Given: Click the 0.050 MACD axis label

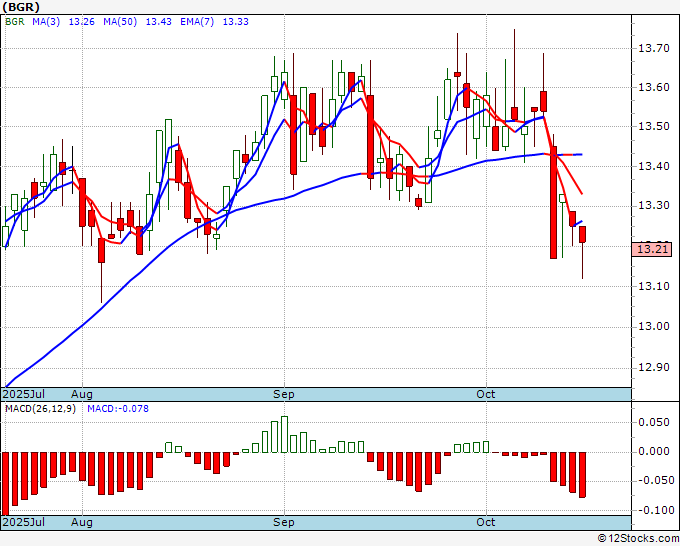Looking at the screenshot, I should tap(654, 422).
